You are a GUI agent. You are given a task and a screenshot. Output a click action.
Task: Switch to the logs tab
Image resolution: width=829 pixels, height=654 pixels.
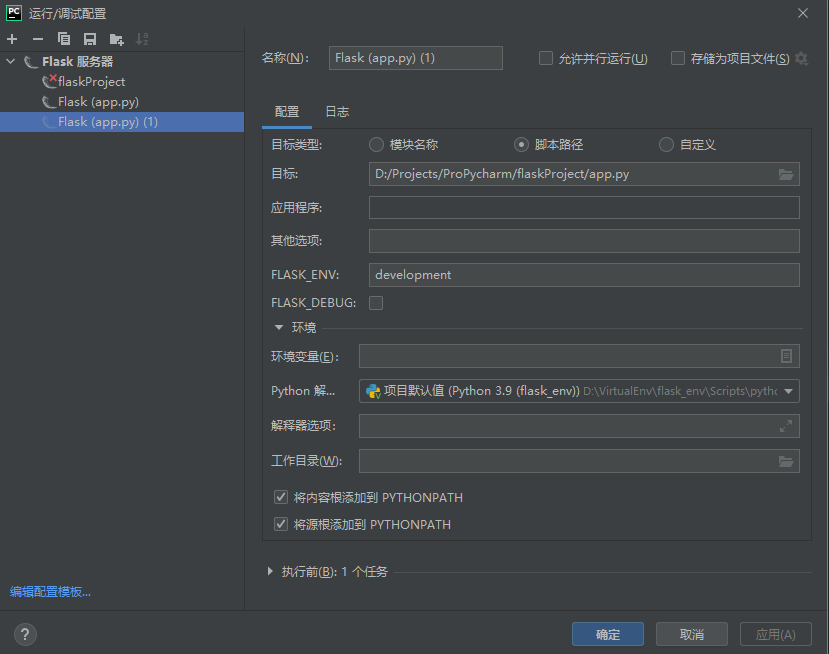pos(337,112)
